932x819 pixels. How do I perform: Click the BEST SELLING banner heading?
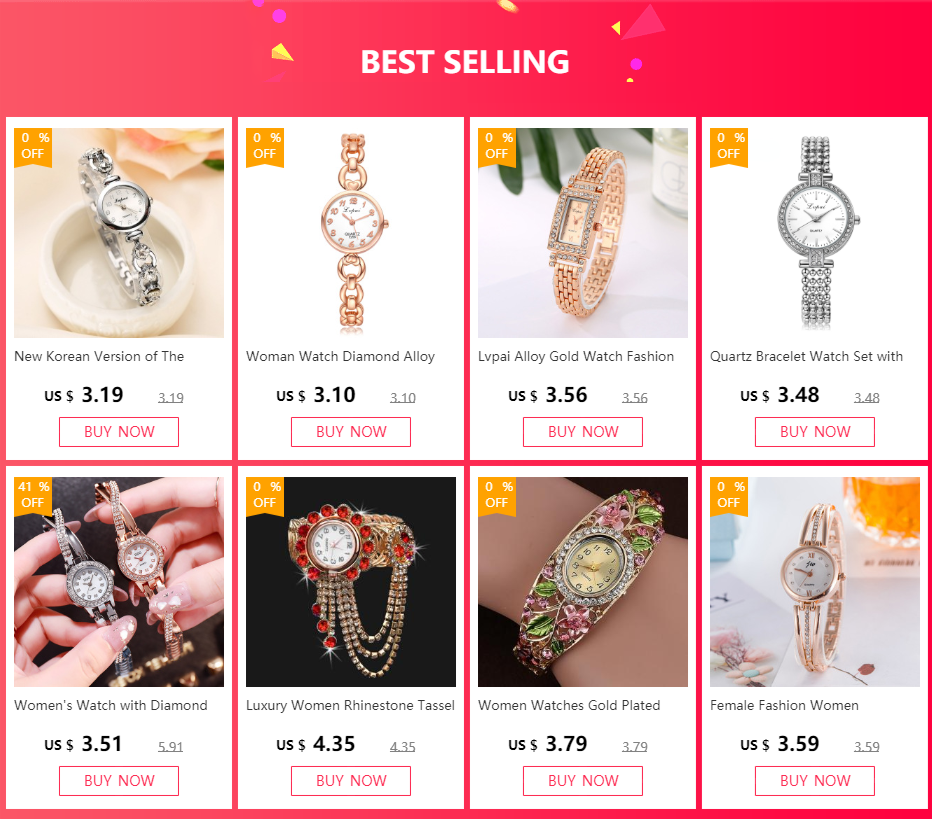[465, 62]
